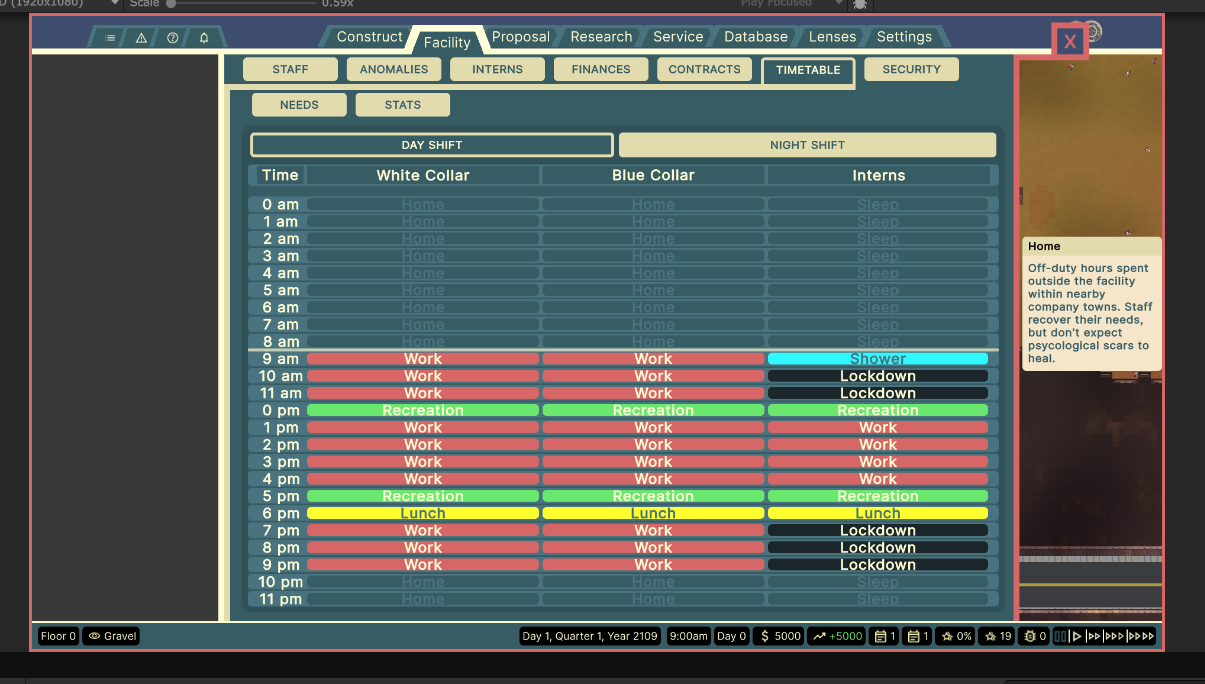Set game speed to normal play
The width and height of the screenshot is (1205, 684).
(x=1077, y=636)
